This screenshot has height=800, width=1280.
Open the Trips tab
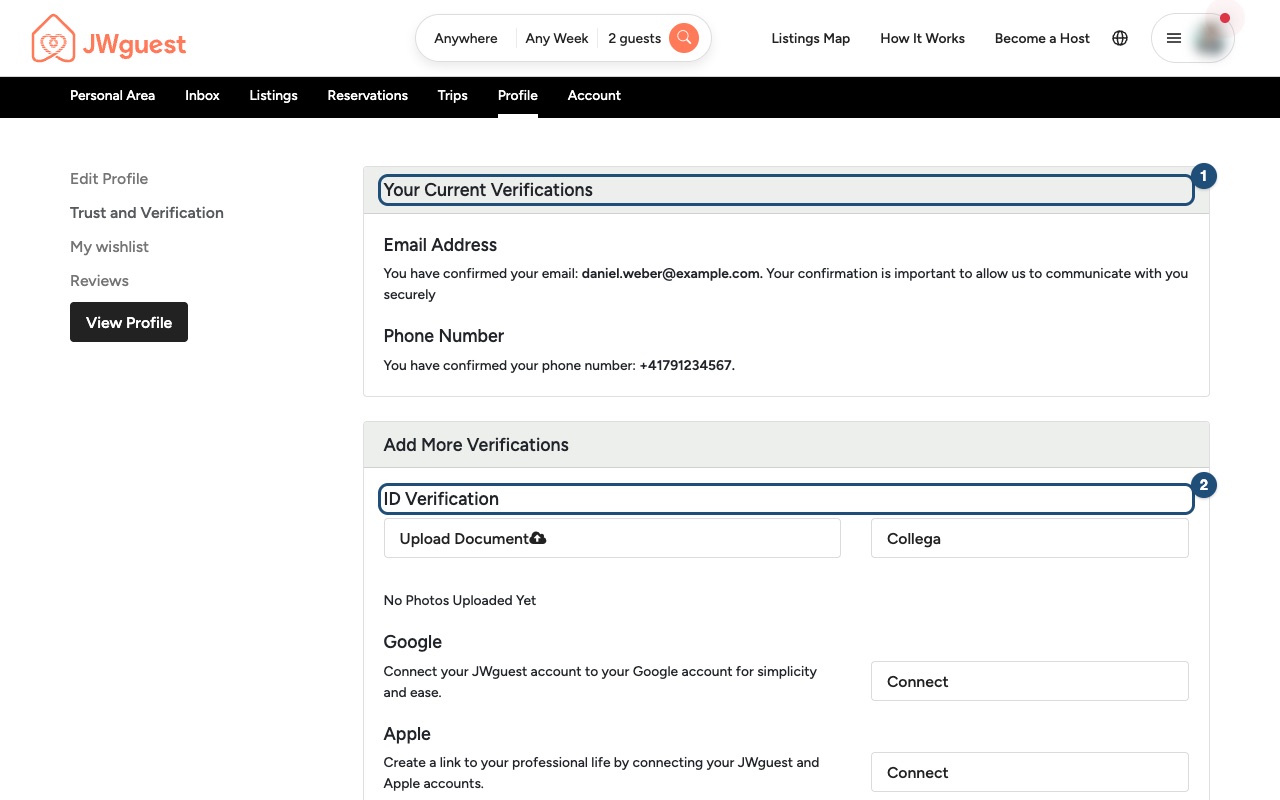[x=452, y=96]
